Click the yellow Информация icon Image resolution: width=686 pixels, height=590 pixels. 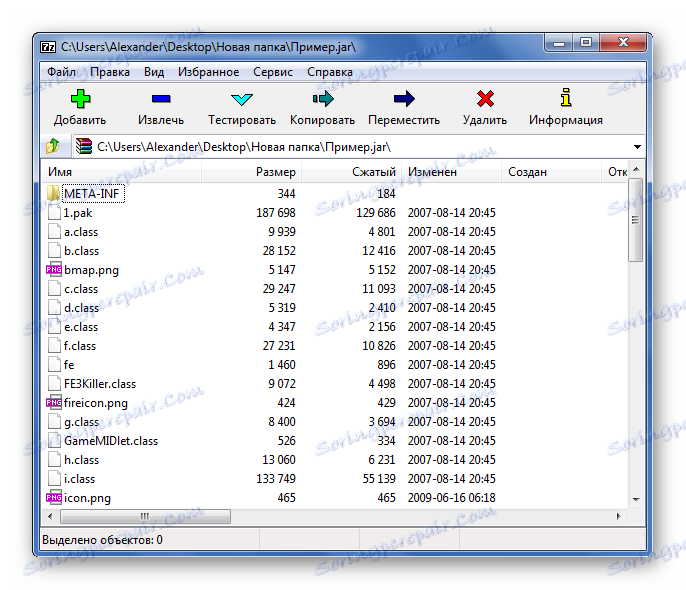tap(566, 98)
